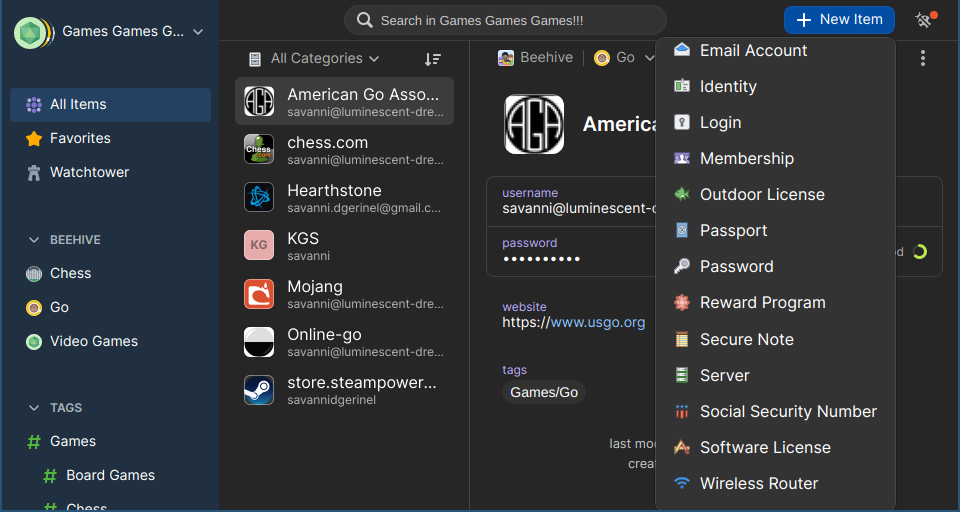Select All Items in sidebar
Image resolution: width=960 pixels, height=512 pixels.
pos(110,105)
